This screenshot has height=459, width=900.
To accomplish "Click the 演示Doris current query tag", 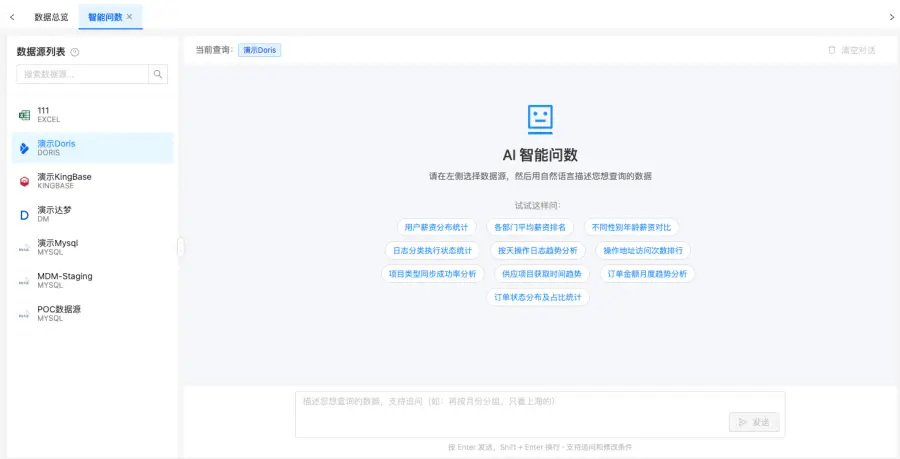I will [x=259, y=50].
